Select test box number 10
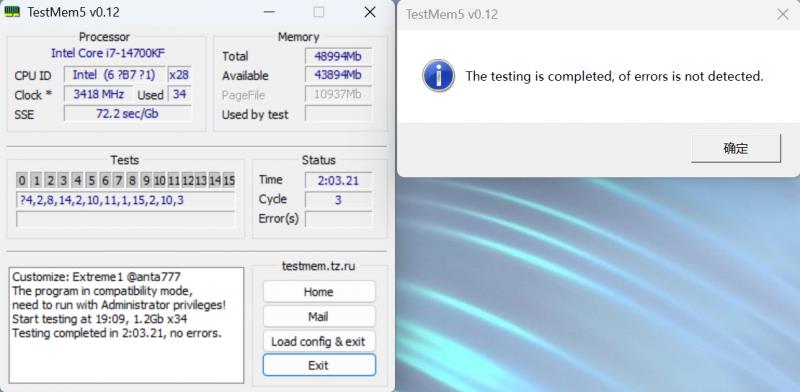 click(160, 180)
